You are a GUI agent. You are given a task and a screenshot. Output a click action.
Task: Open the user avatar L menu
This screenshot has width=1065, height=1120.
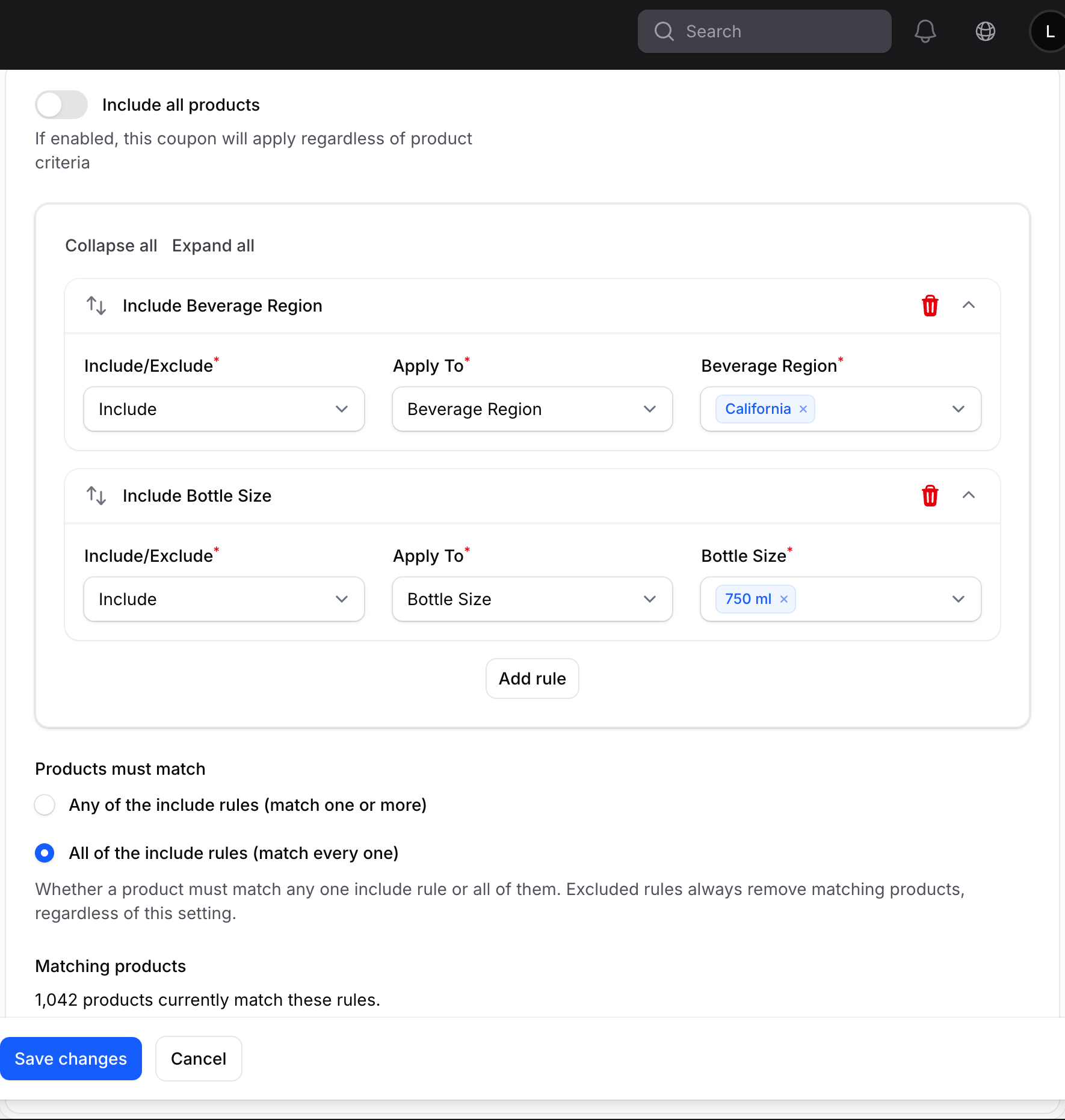click(x=1049, y=31)
